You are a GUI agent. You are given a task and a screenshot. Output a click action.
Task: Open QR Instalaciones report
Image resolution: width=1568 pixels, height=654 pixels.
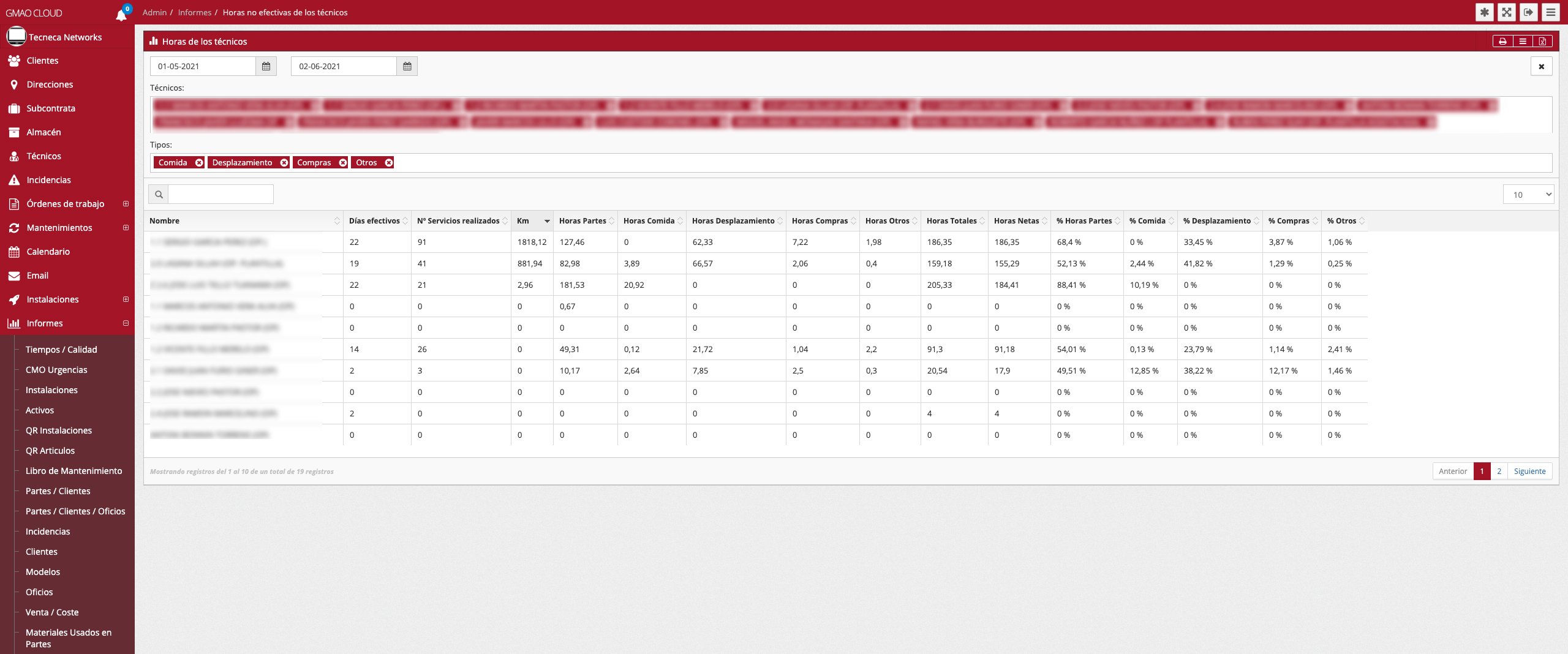pyautogui.click(x=59, y=430)
